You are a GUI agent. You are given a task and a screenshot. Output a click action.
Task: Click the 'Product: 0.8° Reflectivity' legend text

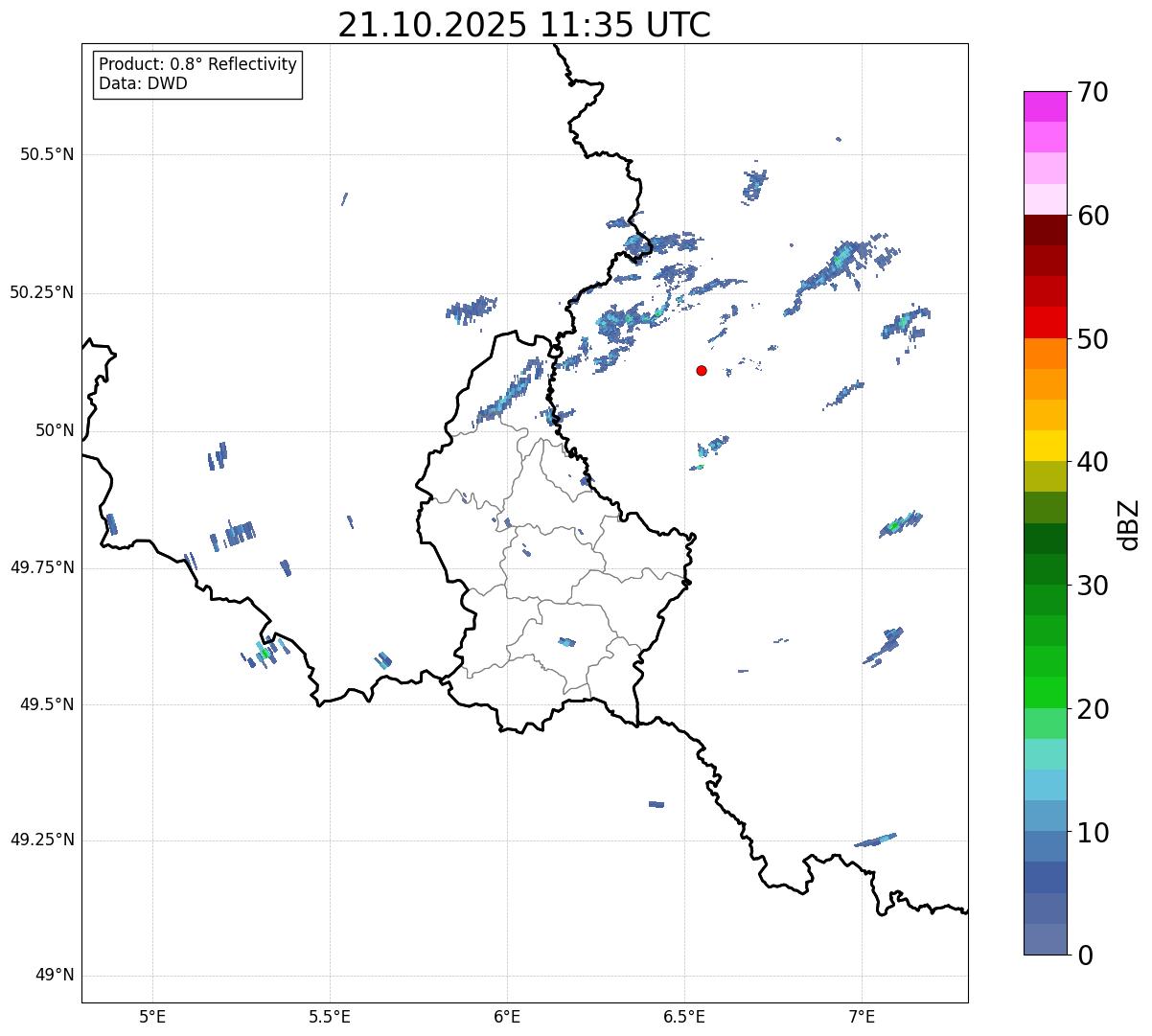click(198, 64)
